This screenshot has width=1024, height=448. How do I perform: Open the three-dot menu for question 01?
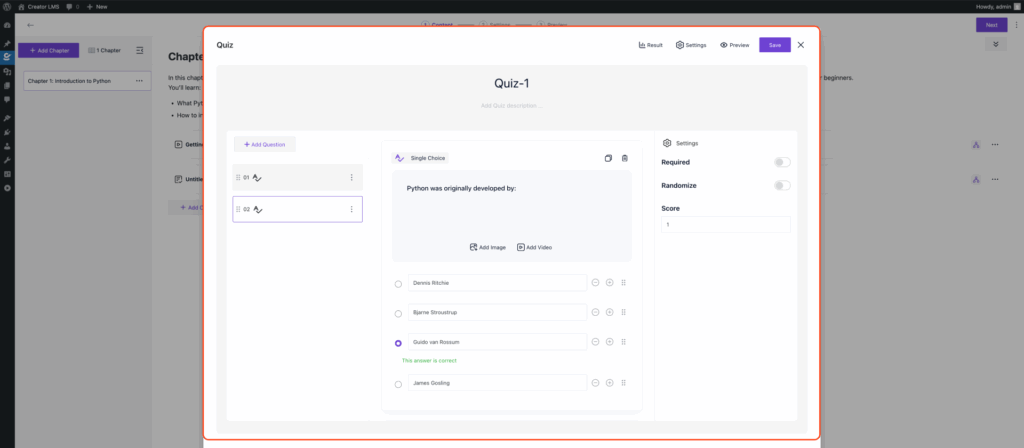tap(351, 178)
